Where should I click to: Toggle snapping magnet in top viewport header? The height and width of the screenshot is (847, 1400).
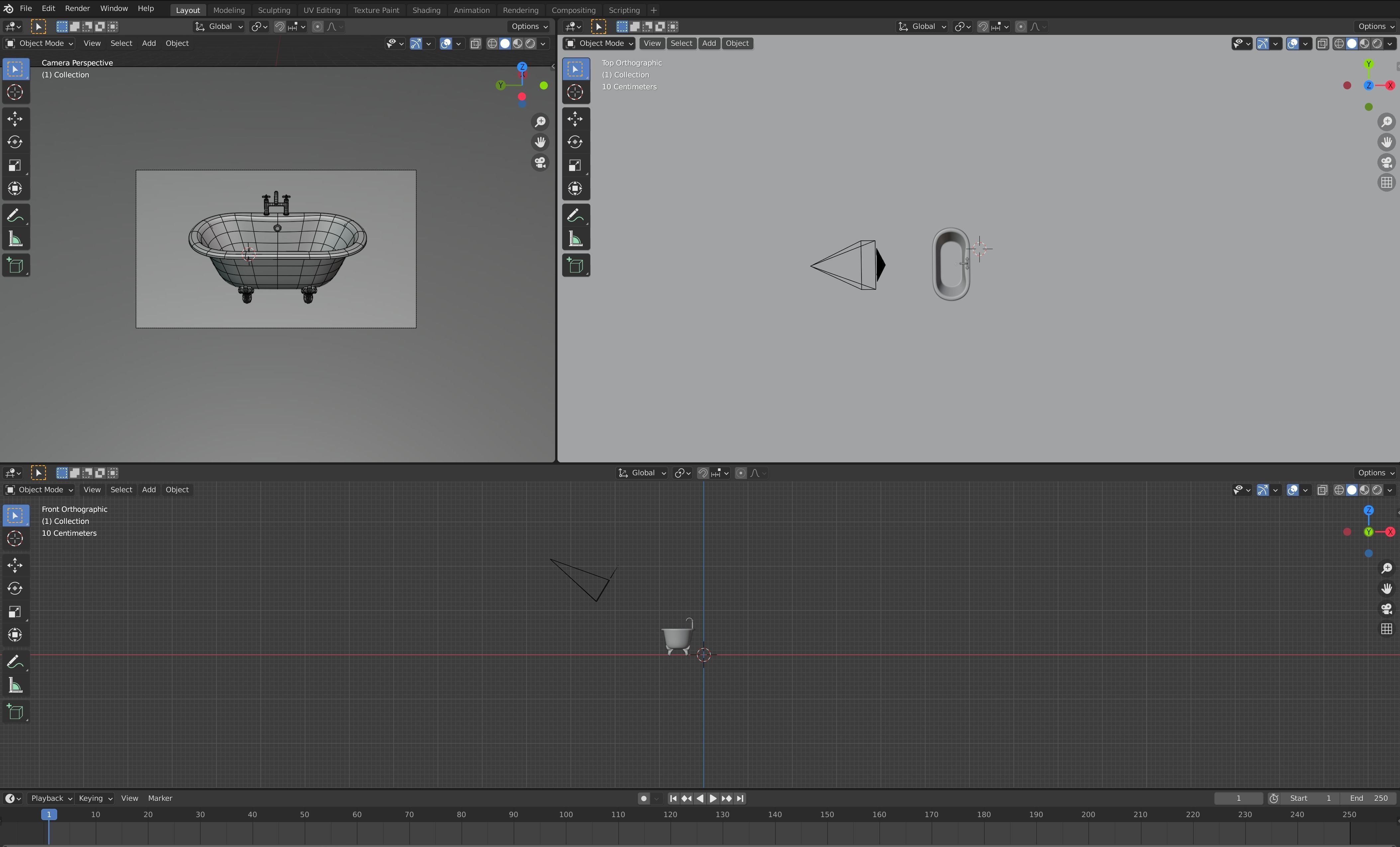pos(982,27)
